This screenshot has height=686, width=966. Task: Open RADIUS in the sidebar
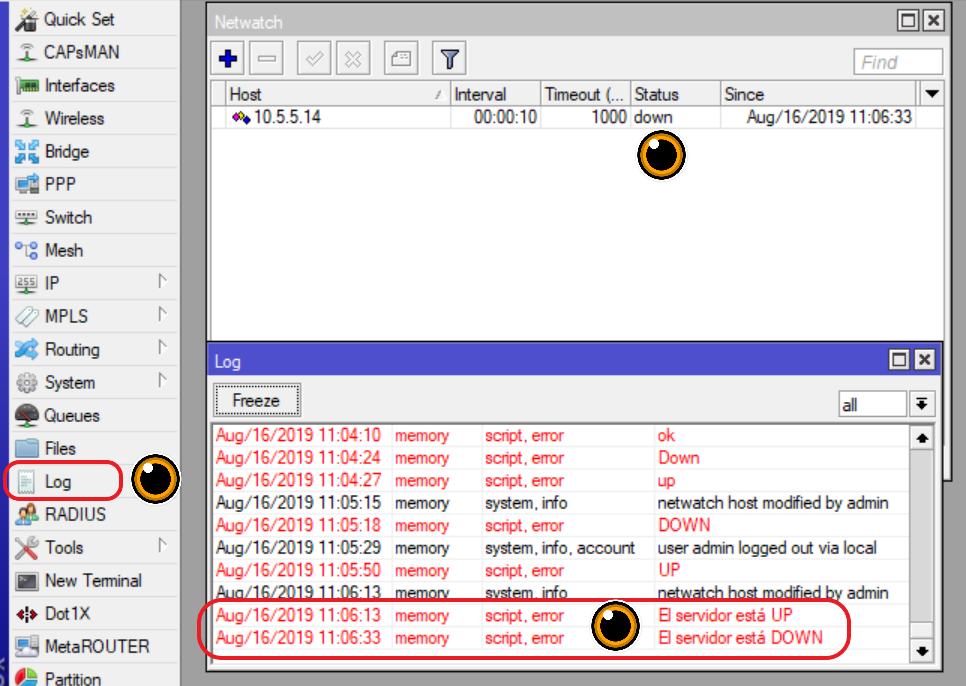tap(95, 514)
